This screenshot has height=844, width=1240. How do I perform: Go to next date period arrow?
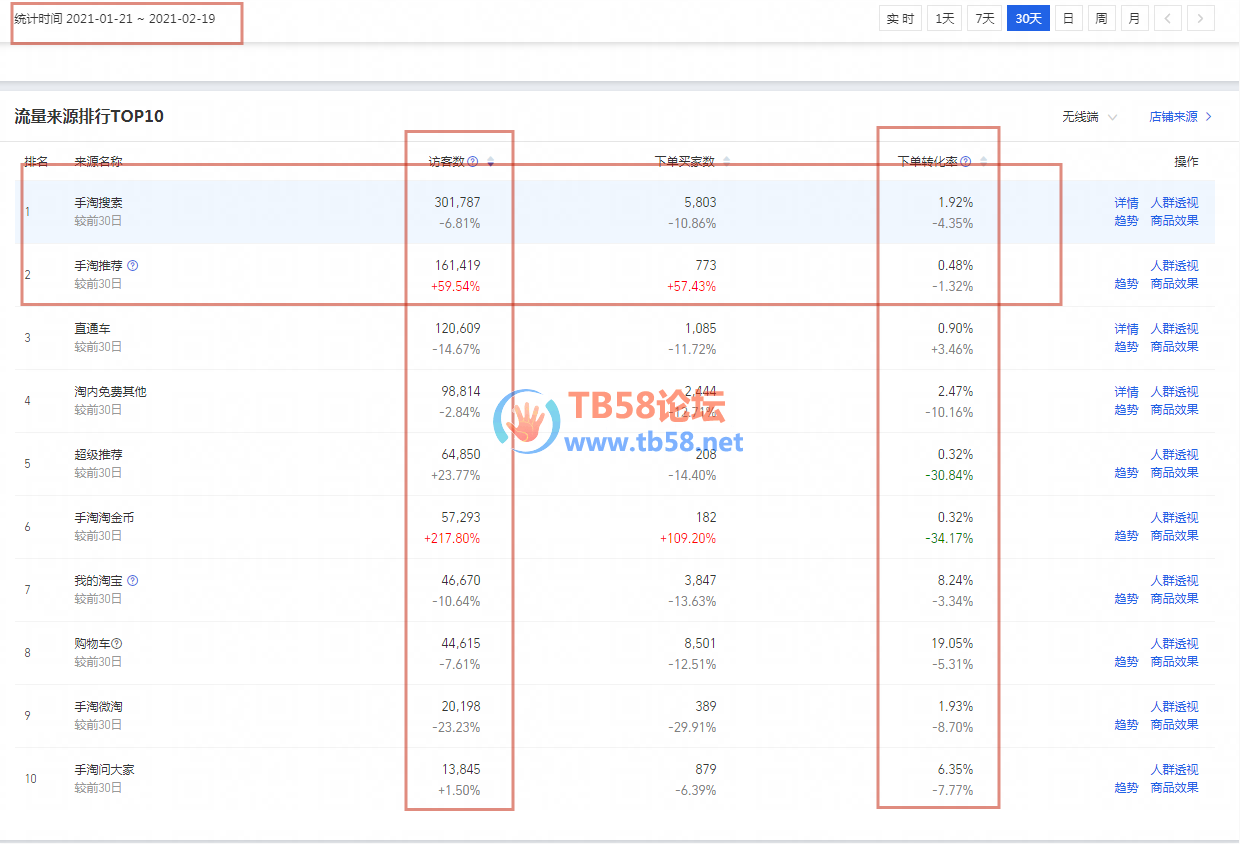(x=1201, y=18)
